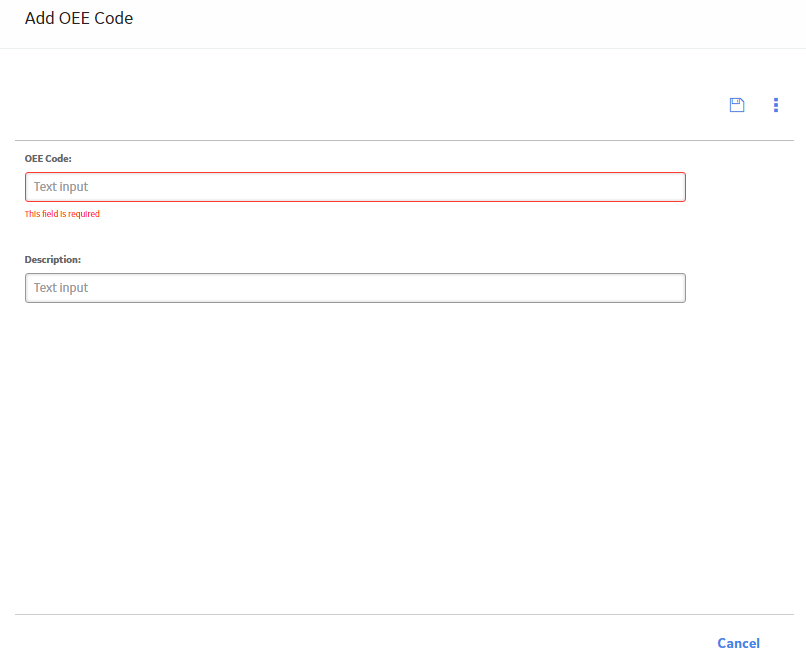Viewport: 806px width, 660px height.
Task: Focus the OEE Code text input
Action: tap(355, 187)
